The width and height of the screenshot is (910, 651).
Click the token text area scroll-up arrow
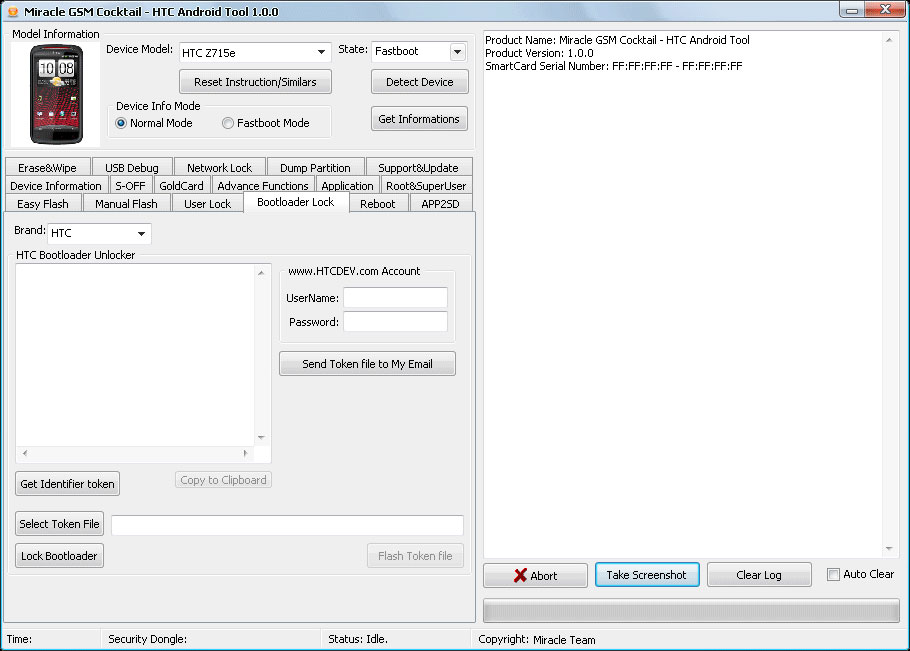261,273
